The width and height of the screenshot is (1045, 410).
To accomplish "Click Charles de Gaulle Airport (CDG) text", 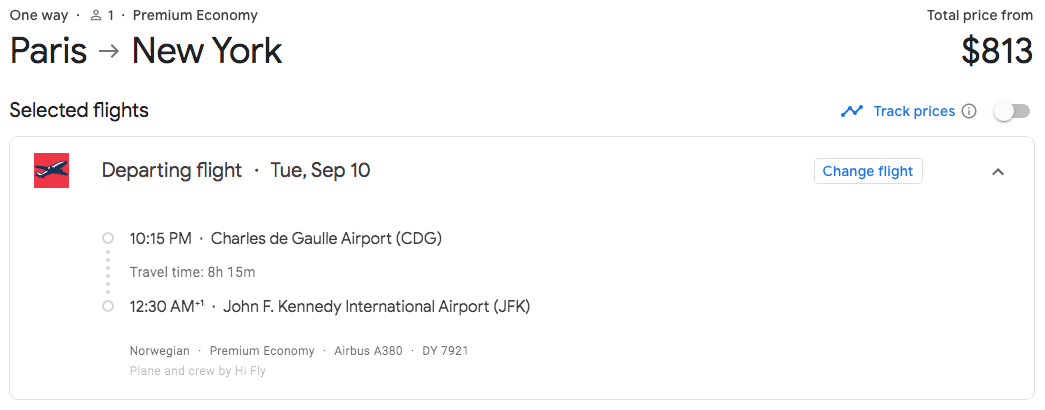I will [326, 238].
